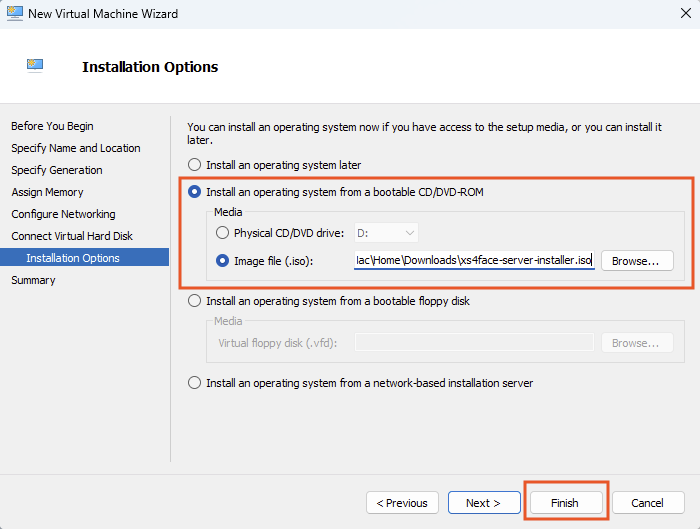The height and width of the screenshot is (529, 700).
Task: Click the Finish button
Action: [x=565, y=503]
